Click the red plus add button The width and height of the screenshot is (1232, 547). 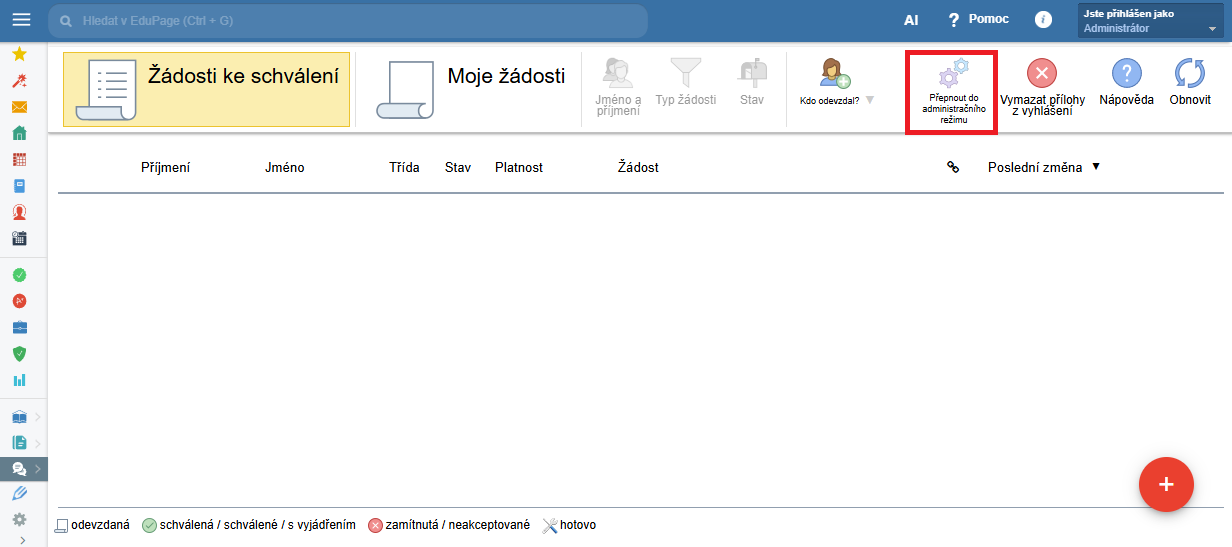point(1166,485)
